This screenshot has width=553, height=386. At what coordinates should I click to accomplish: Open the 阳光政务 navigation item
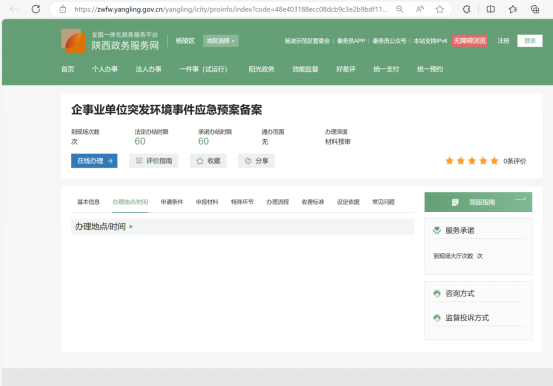tap(261, 69)
